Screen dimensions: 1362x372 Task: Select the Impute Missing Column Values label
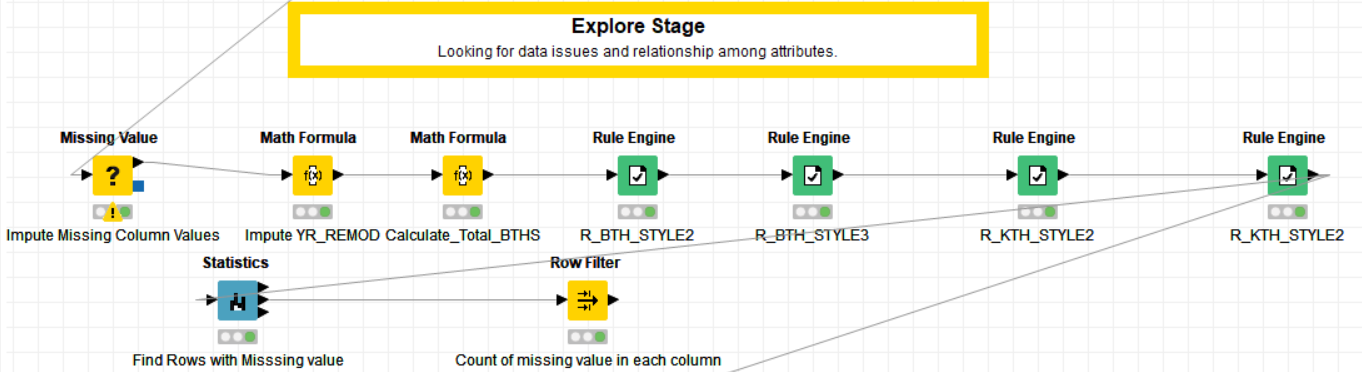point(113,236)
